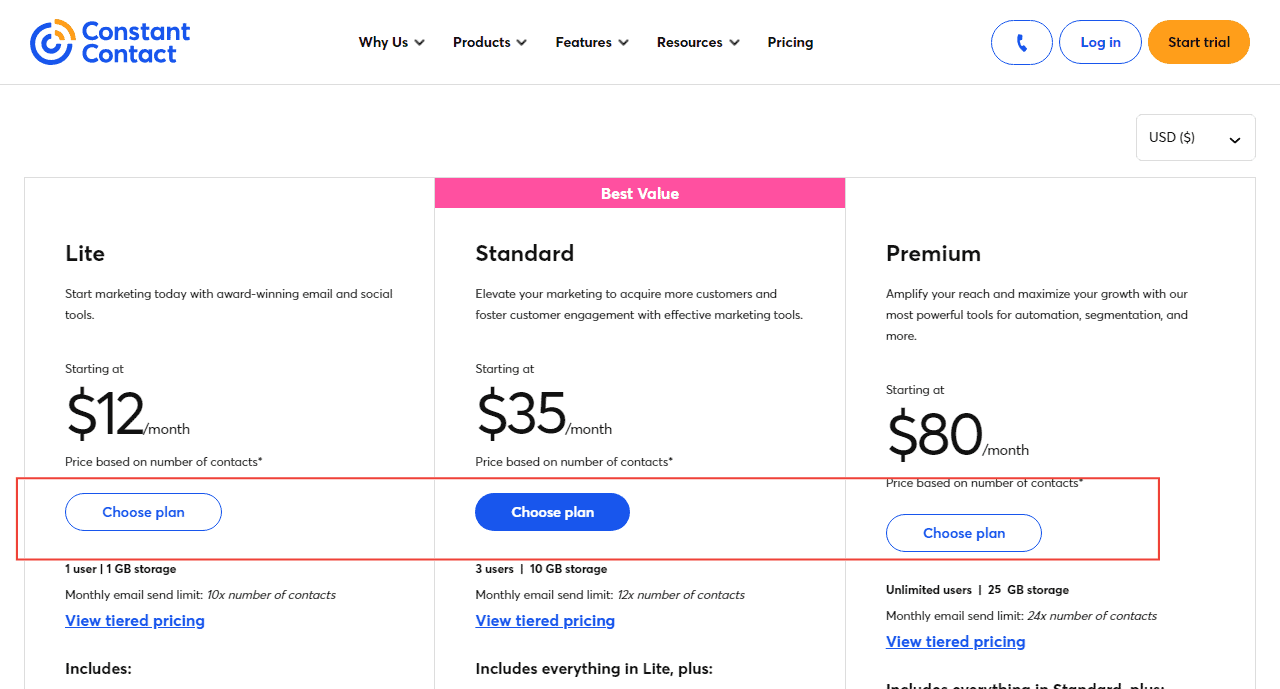Image resolution: width=1280 pixels, height=689 pixels.
Task: Click the Best Value banner
Action: (x=640, y=193)
